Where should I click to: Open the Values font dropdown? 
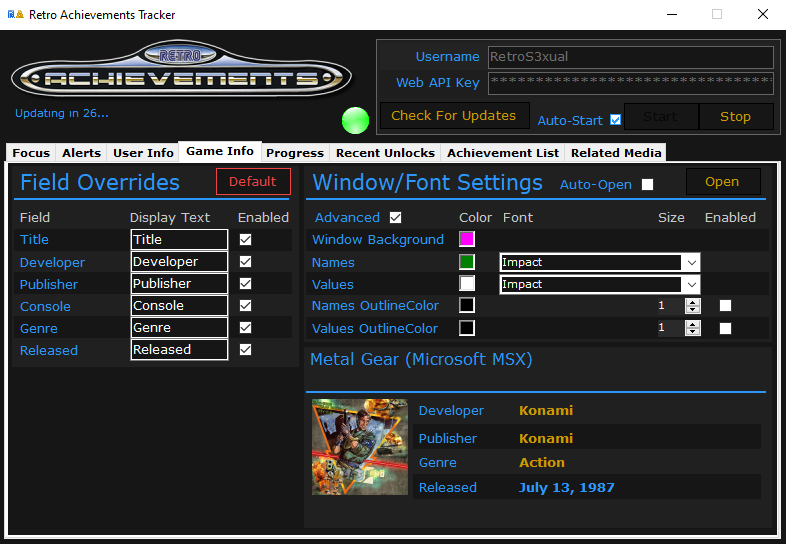coord(692,284)
